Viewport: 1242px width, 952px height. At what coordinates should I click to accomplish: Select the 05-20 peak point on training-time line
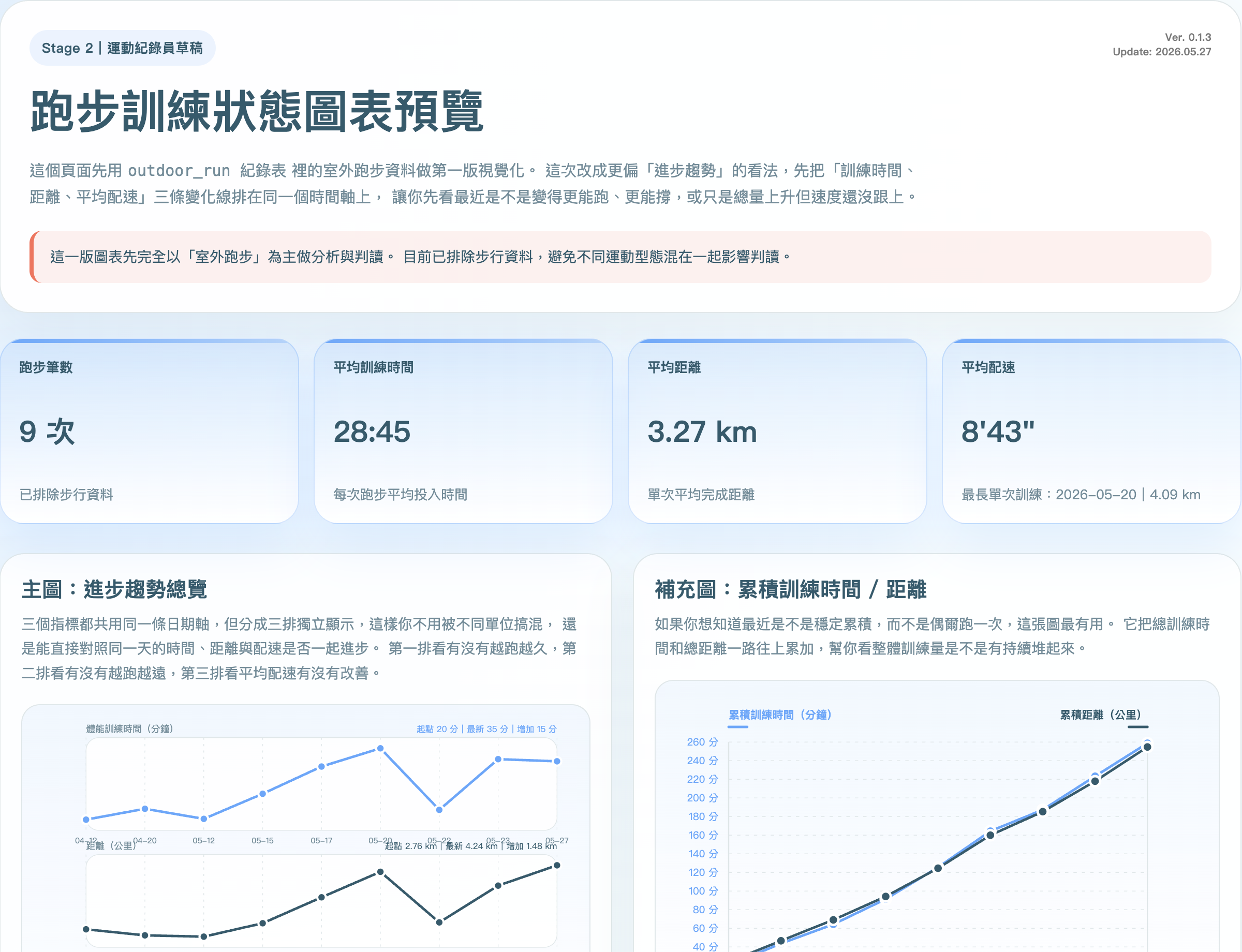click(x=380, y=749)
